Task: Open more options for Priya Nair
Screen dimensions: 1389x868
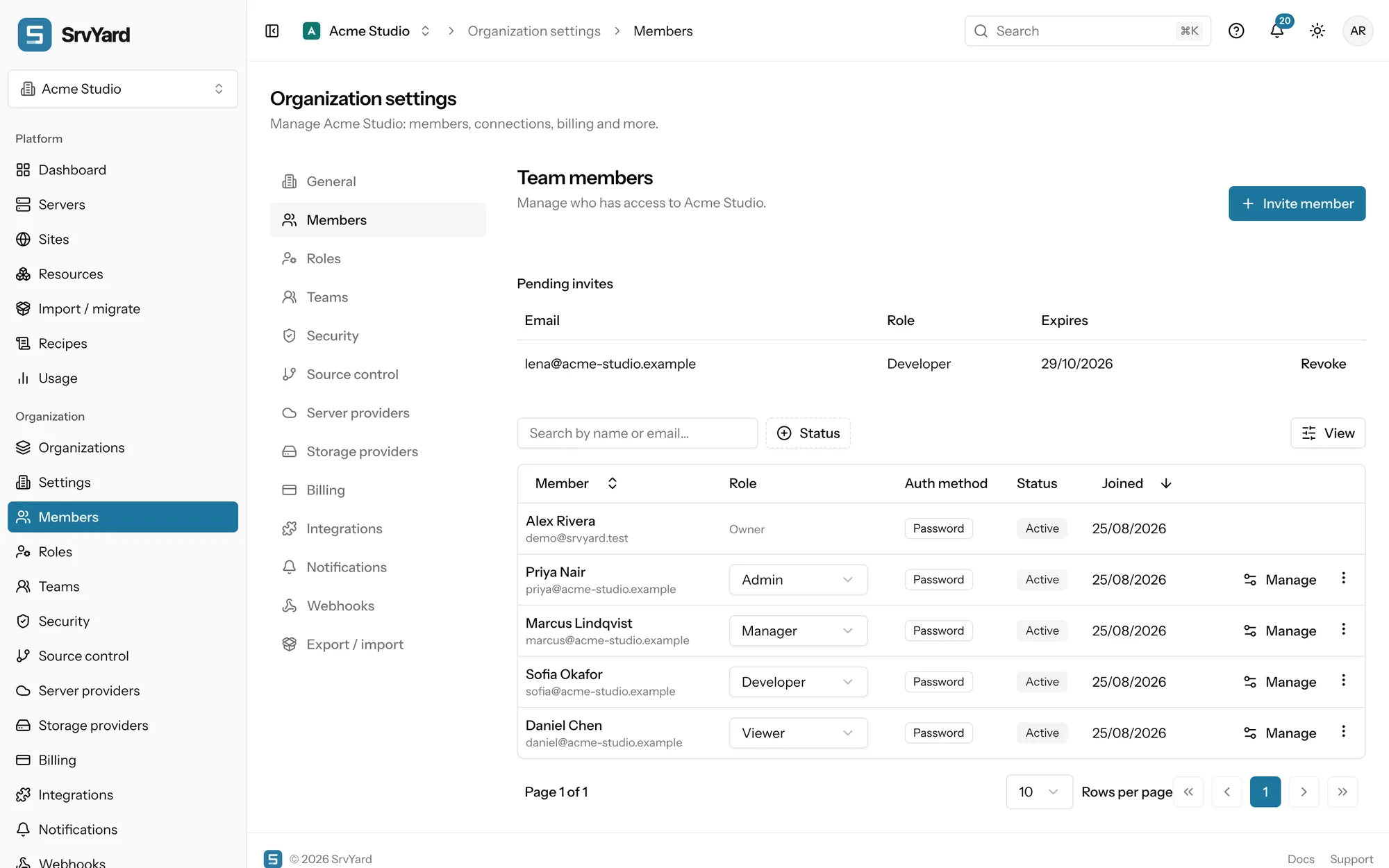Action: click(x=1343, y=578)
